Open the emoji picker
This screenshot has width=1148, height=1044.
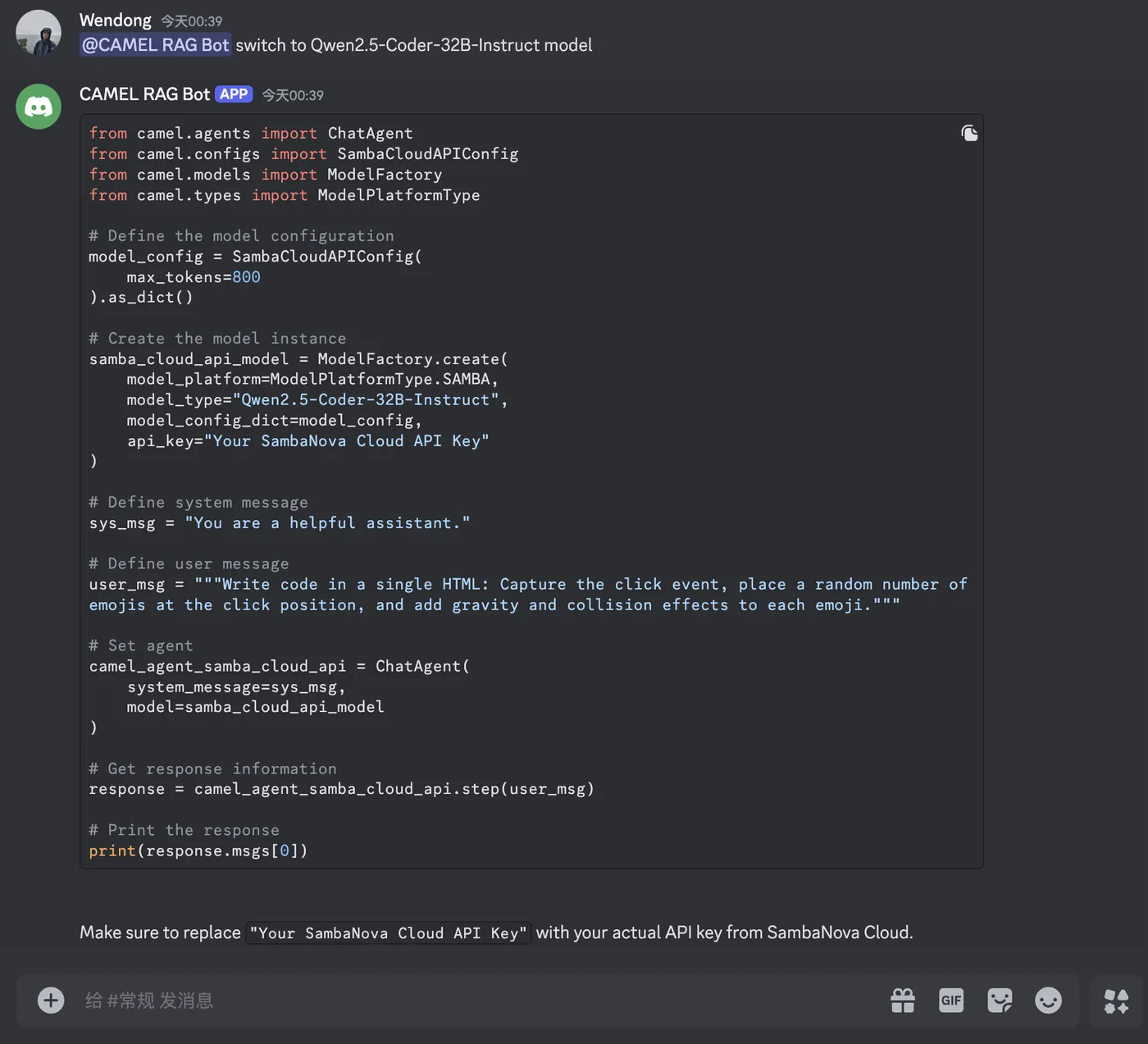(1048, 1001)
